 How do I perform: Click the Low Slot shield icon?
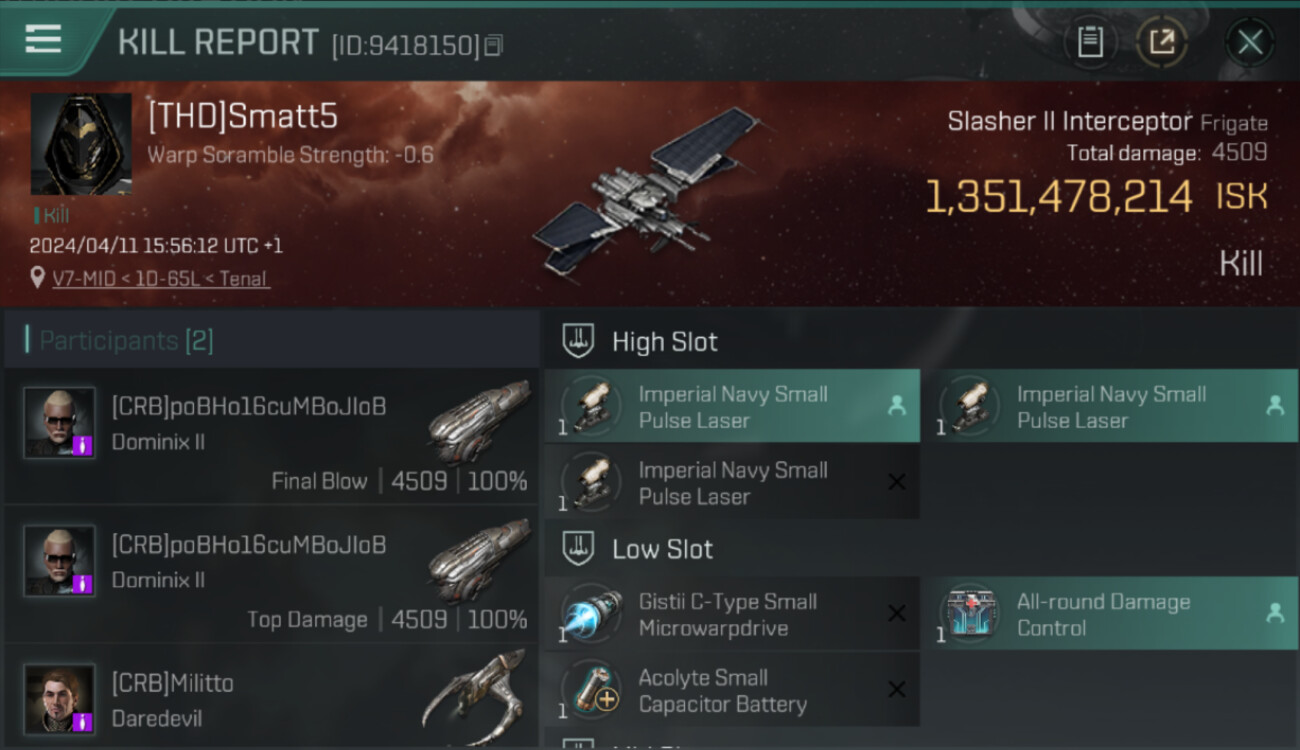(x=578, y=549)
